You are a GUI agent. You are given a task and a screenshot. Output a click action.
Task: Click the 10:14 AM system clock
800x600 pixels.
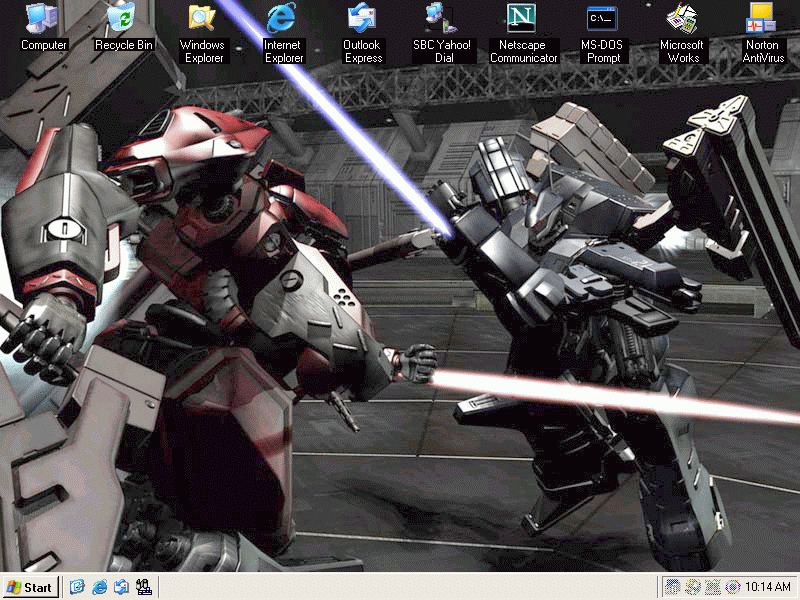point(769,587)
